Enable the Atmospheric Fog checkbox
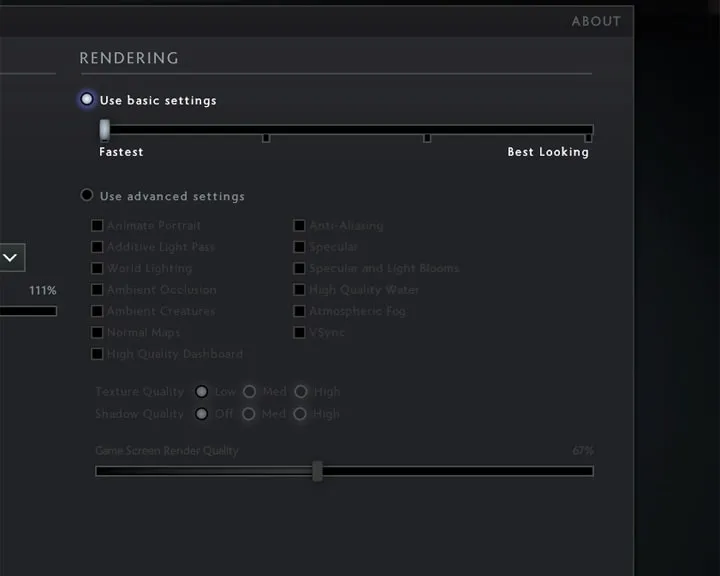The image size is (720, 576). 299,311
